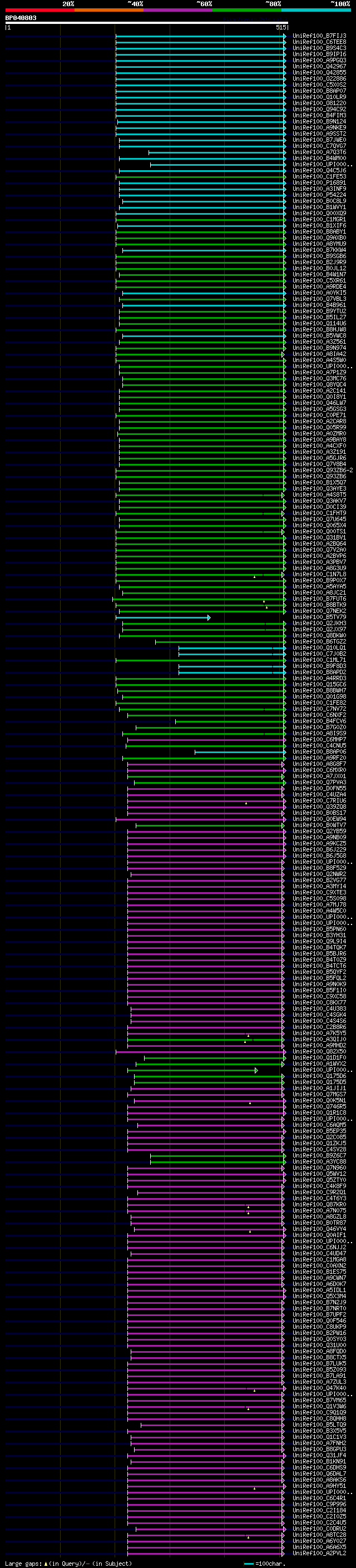This screenshot has width=356, height=1568.
Task: Click the purple alignment bar for Q0EW94
Action: point(200,819)
